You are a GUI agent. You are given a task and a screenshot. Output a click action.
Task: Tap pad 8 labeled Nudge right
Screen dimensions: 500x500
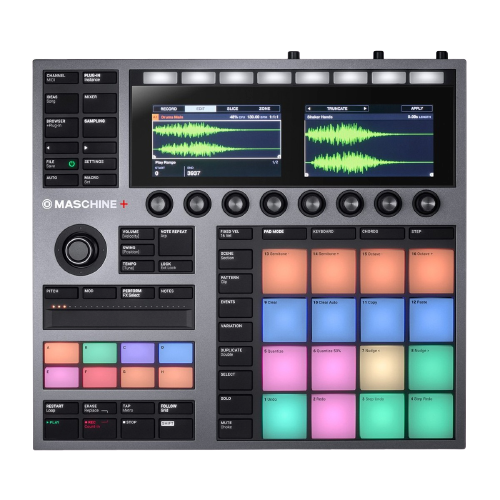coord(431,368)
